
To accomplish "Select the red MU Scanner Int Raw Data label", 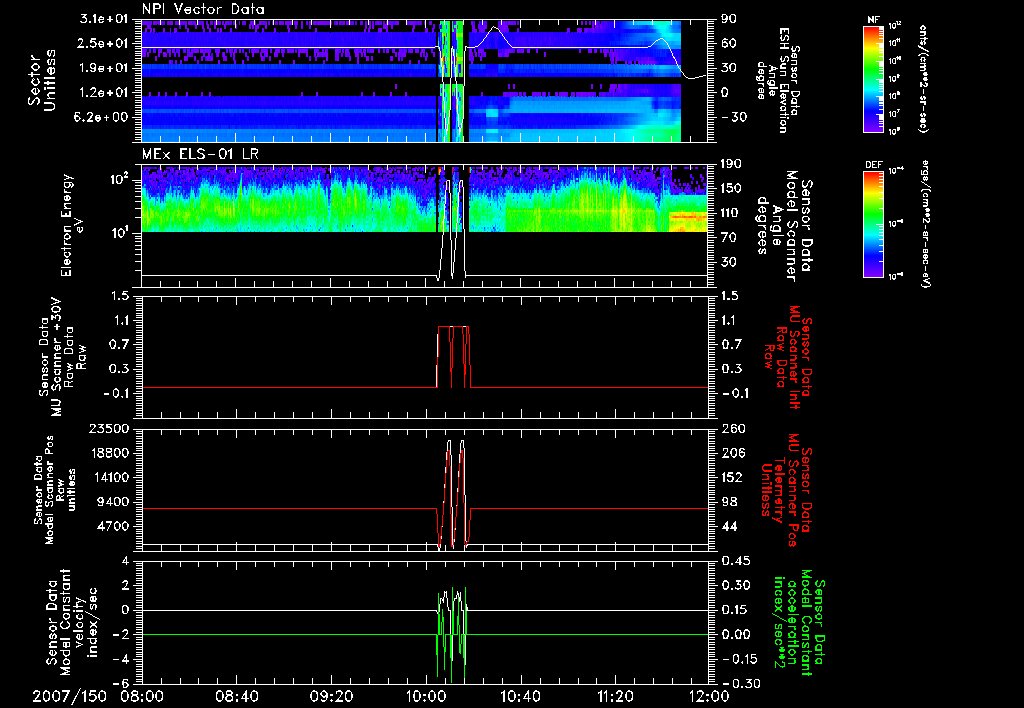I will click(x=791, y=357).
